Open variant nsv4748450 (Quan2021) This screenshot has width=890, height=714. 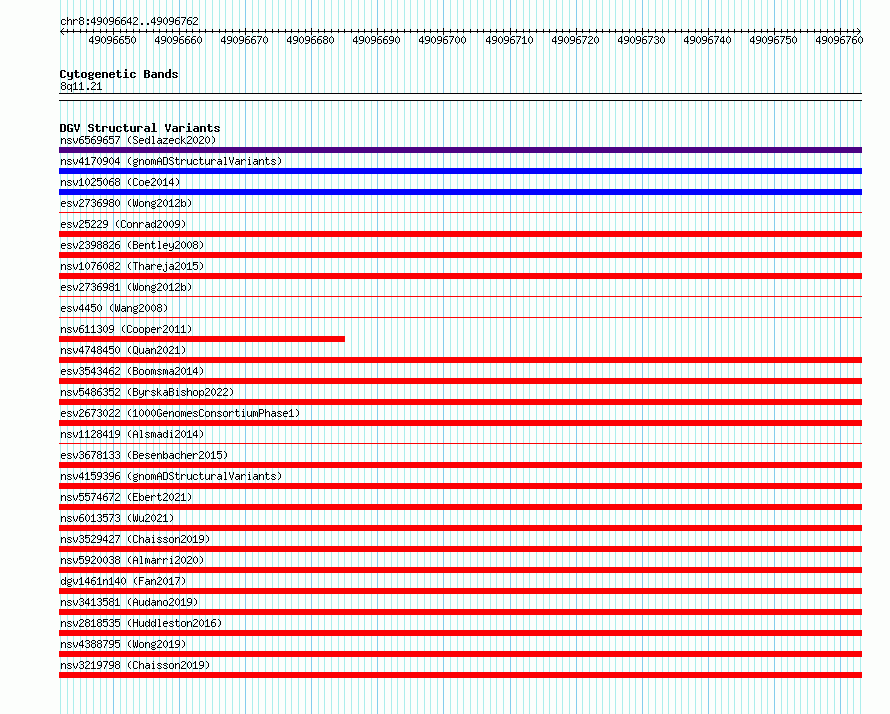coord(123,350)
